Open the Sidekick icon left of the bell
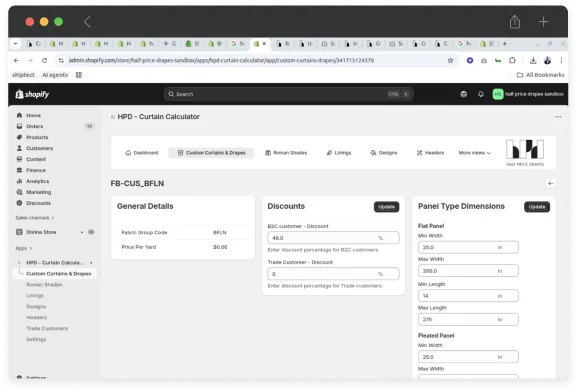Screen dimensions: 579x392 [x=464, y=94]
